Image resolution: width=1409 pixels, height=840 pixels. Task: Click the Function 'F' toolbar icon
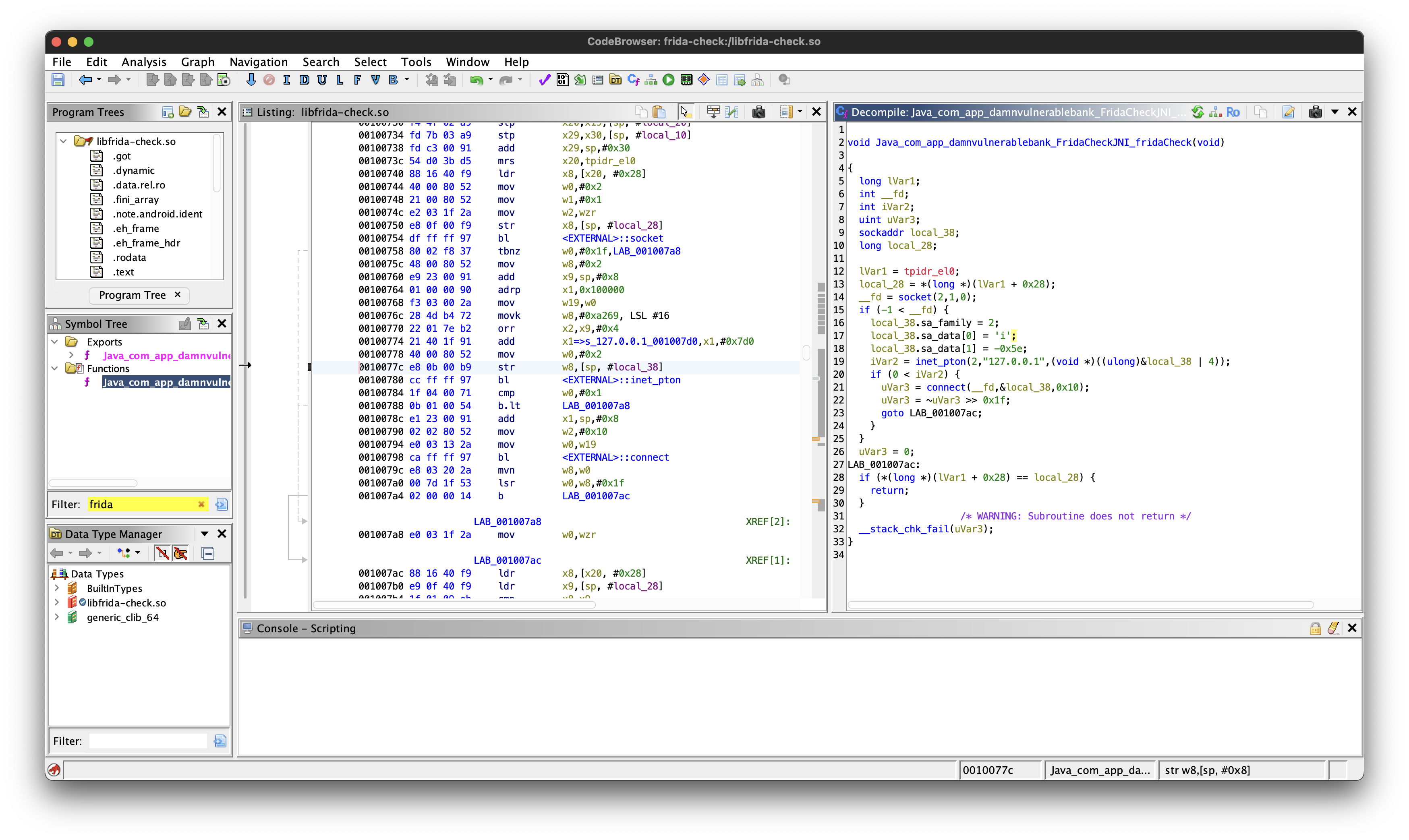[357, 80]
